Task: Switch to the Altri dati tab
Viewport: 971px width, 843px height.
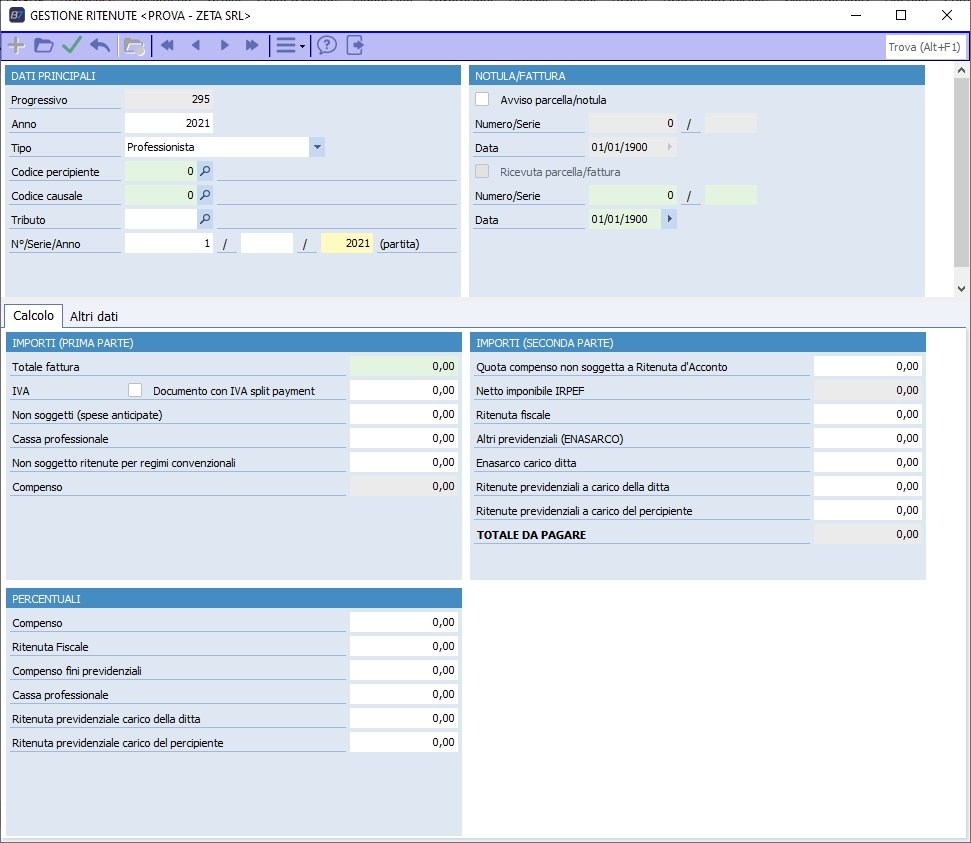Action: click(x=94, y=316)
